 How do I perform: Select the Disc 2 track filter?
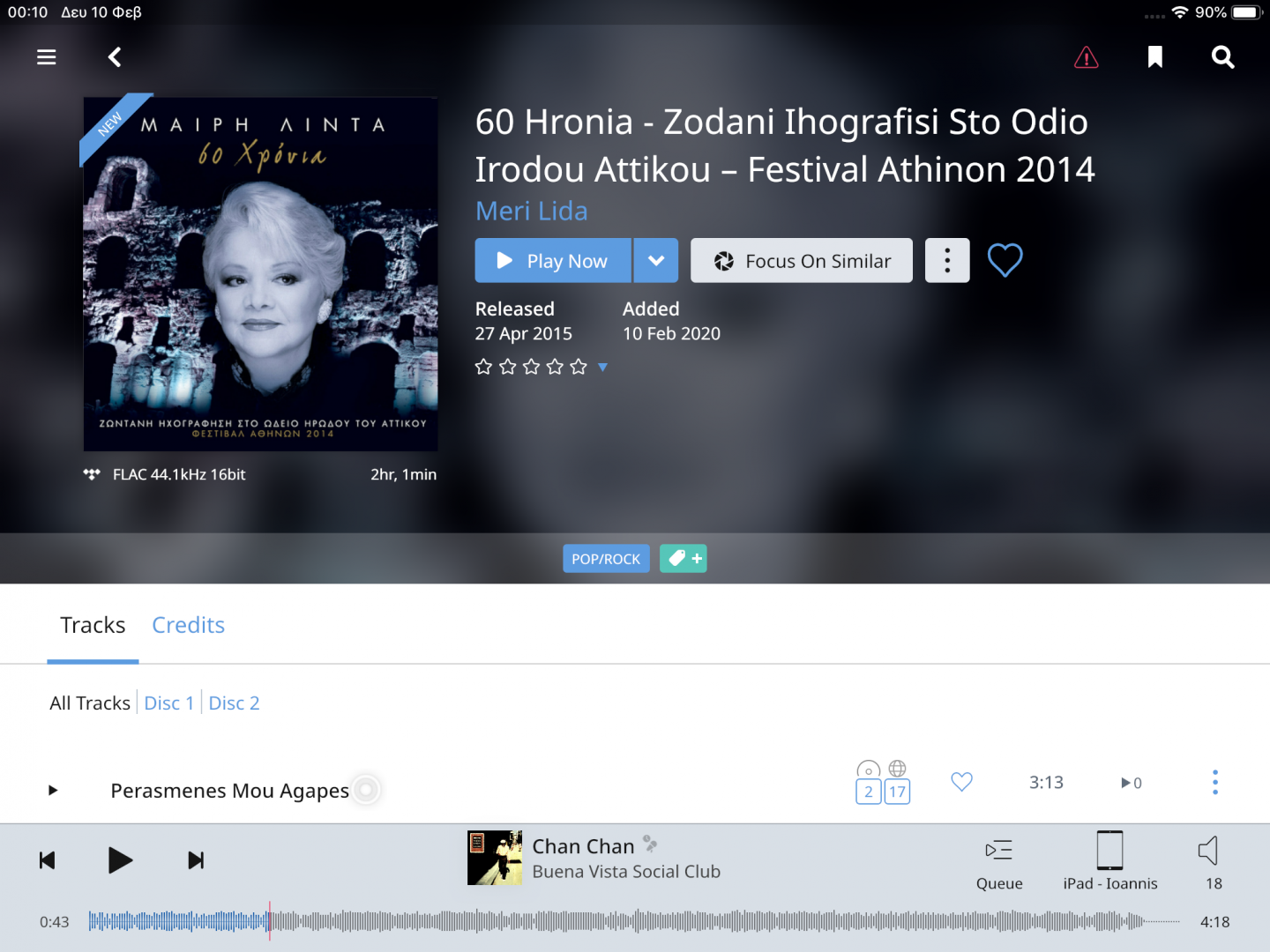tap(235, 703)
